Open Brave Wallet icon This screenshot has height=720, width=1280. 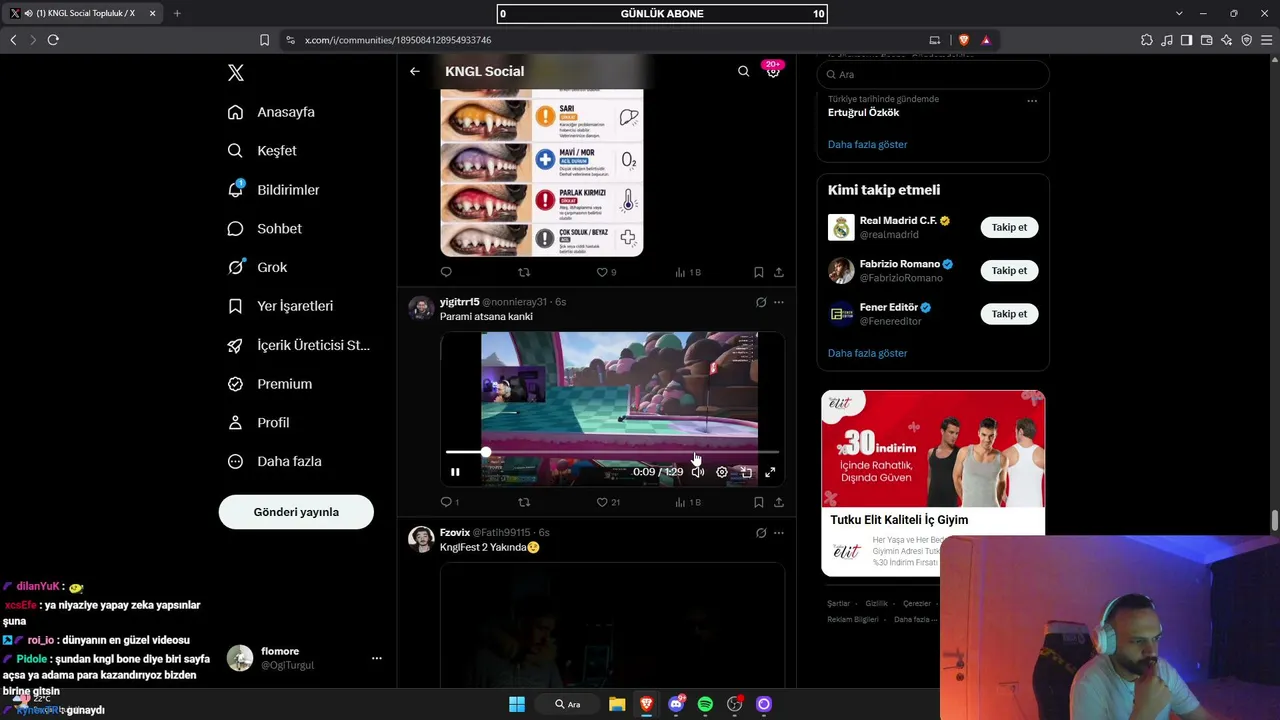pos(1206,40)
